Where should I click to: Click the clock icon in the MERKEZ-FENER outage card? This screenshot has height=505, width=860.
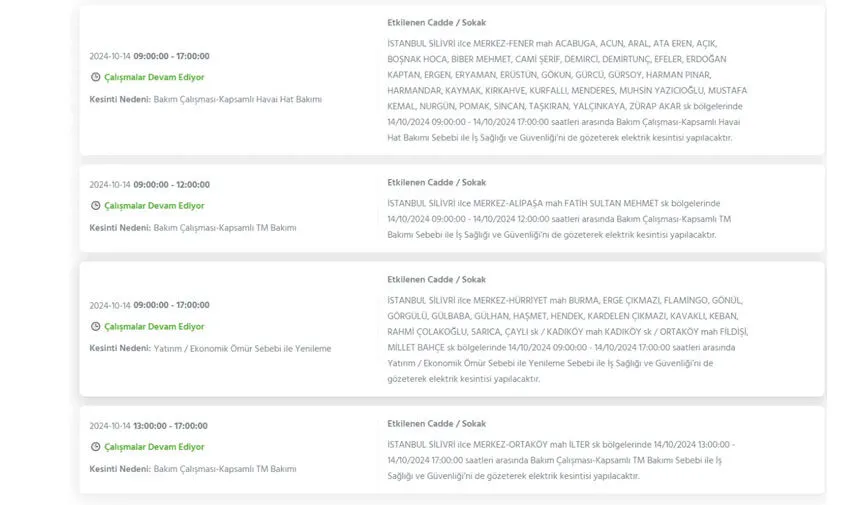coord(95,77)
